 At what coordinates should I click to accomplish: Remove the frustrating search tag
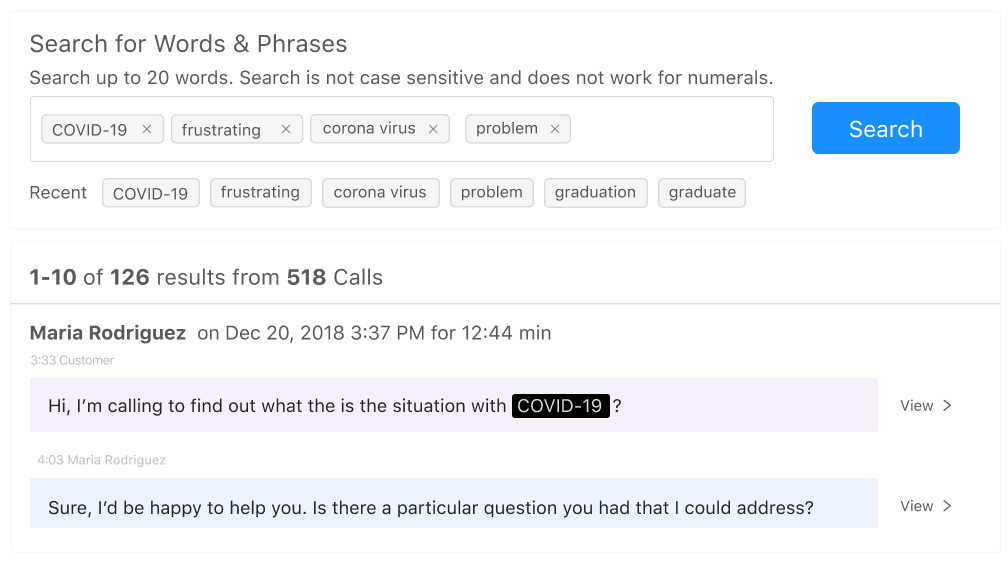point(286,129)
